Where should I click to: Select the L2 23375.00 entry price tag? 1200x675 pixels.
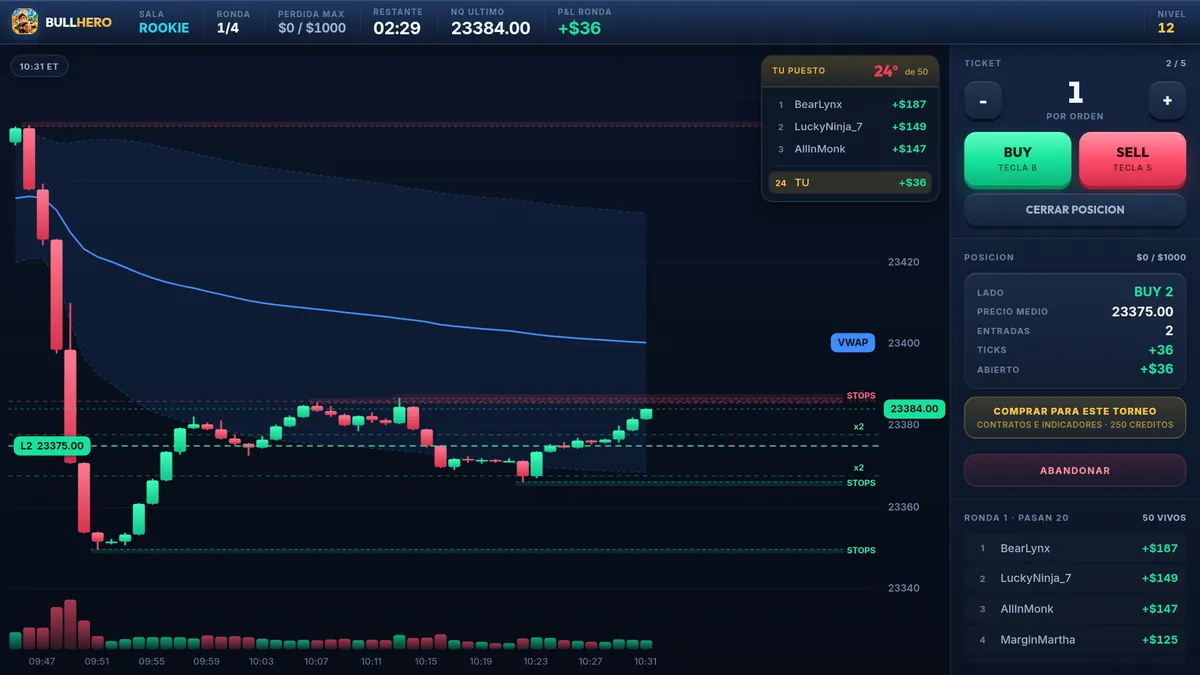coord(52,446)
